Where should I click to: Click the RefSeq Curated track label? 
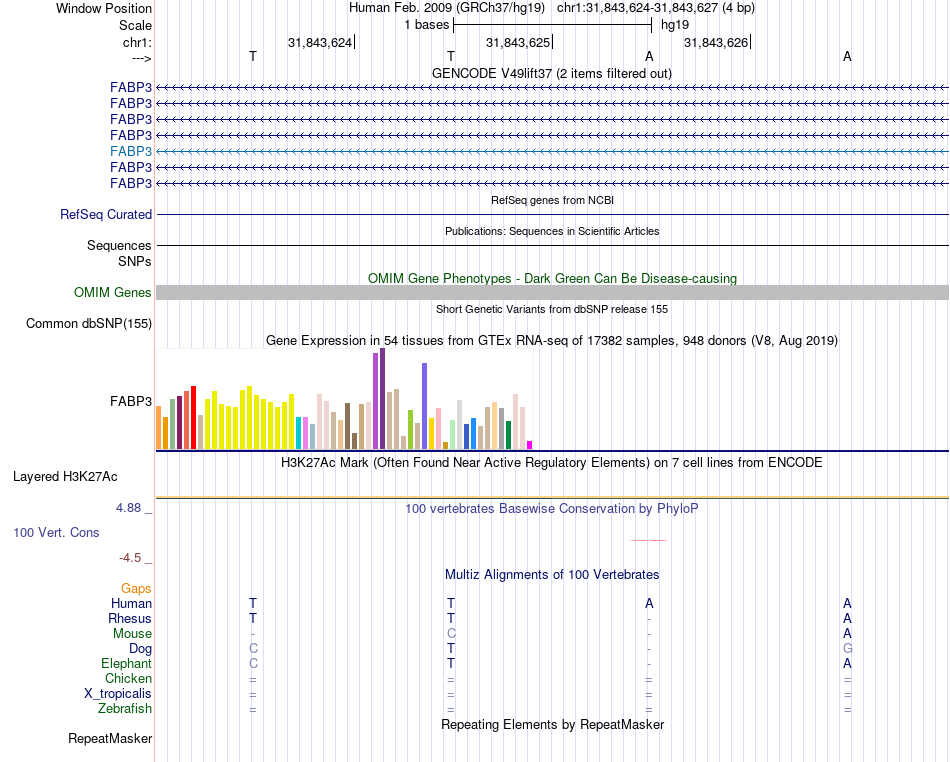pos(106,214)
